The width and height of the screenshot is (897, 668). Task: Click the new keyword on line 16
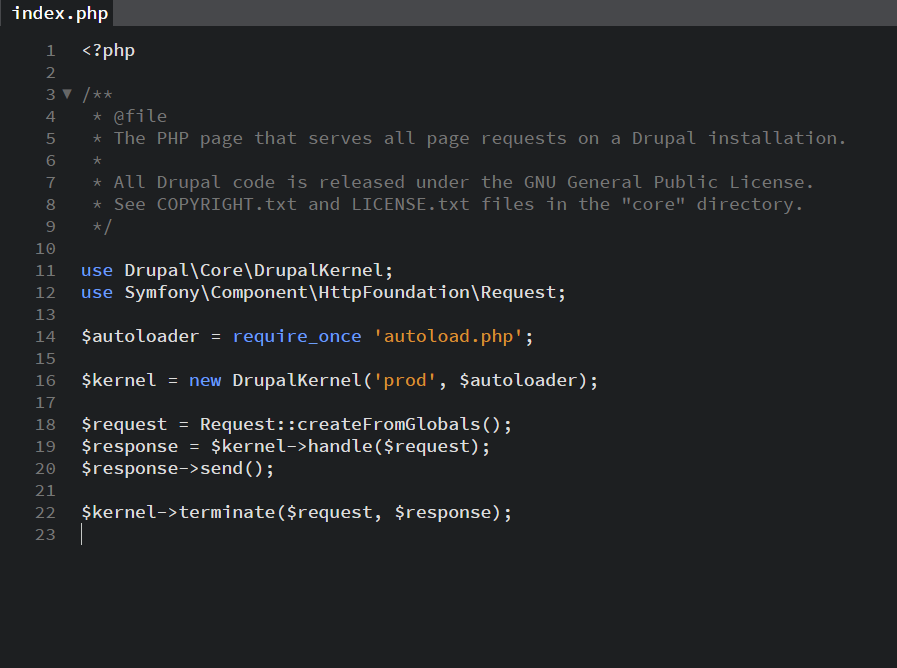[x=205, y=380]
